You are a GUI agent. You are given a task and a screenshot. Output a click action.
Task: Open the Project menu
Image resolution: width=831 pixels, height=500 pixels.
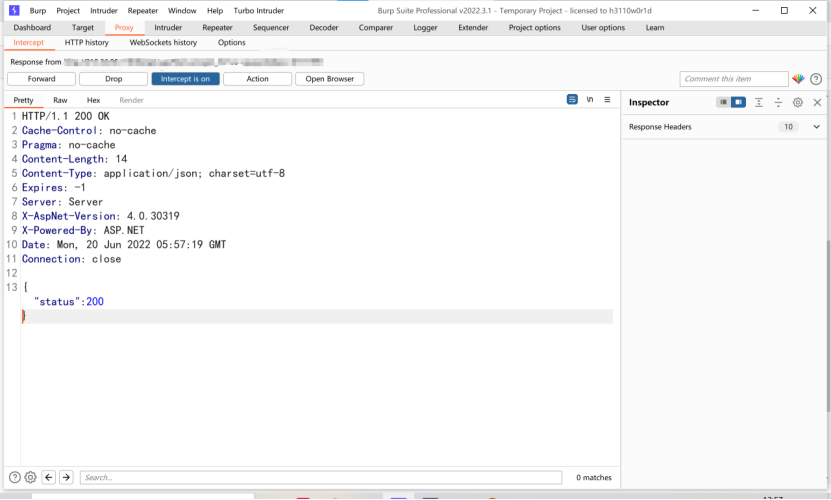pyautogui.click(x=68, y=11)
